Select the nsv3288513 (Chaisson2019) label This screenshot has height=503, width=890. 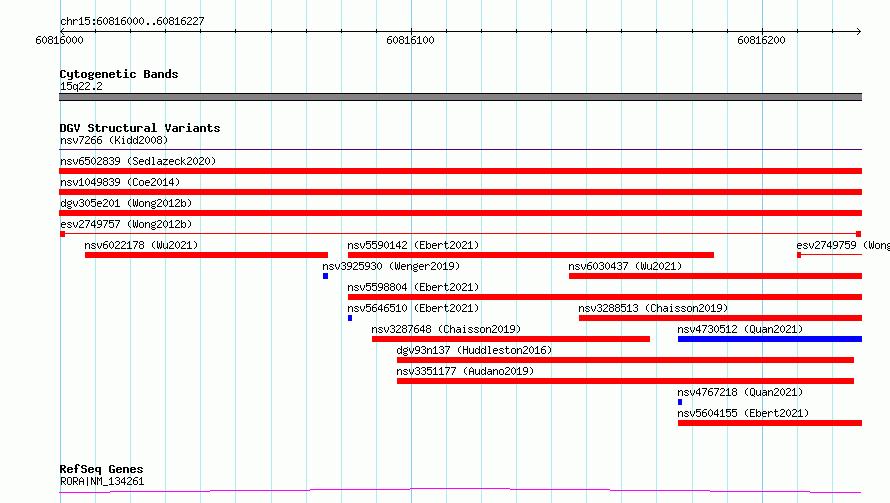653,308
